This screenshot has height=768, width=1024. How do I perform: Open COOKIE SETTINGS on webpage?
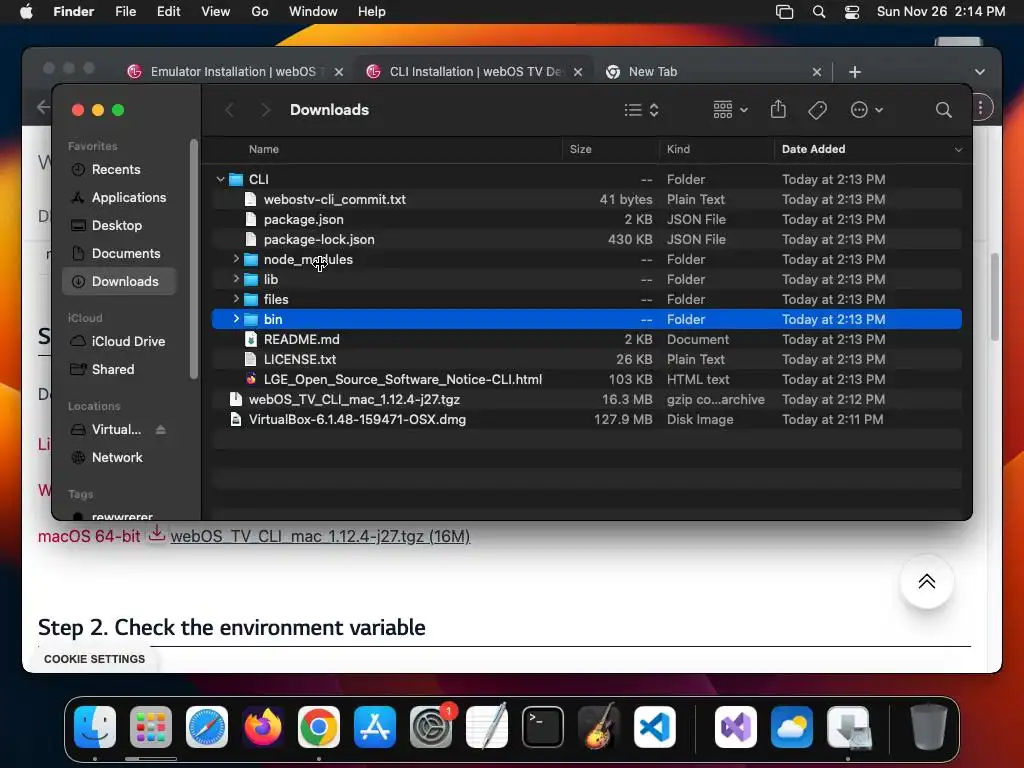pos(95,659)
